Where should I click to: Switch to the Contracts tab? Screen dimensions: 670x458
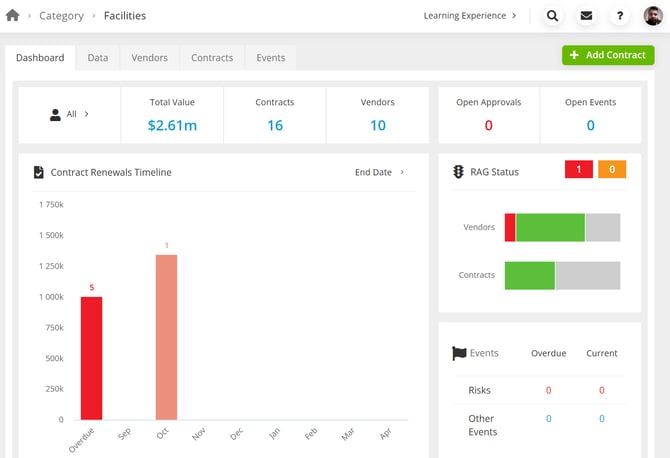click(212, 58)
